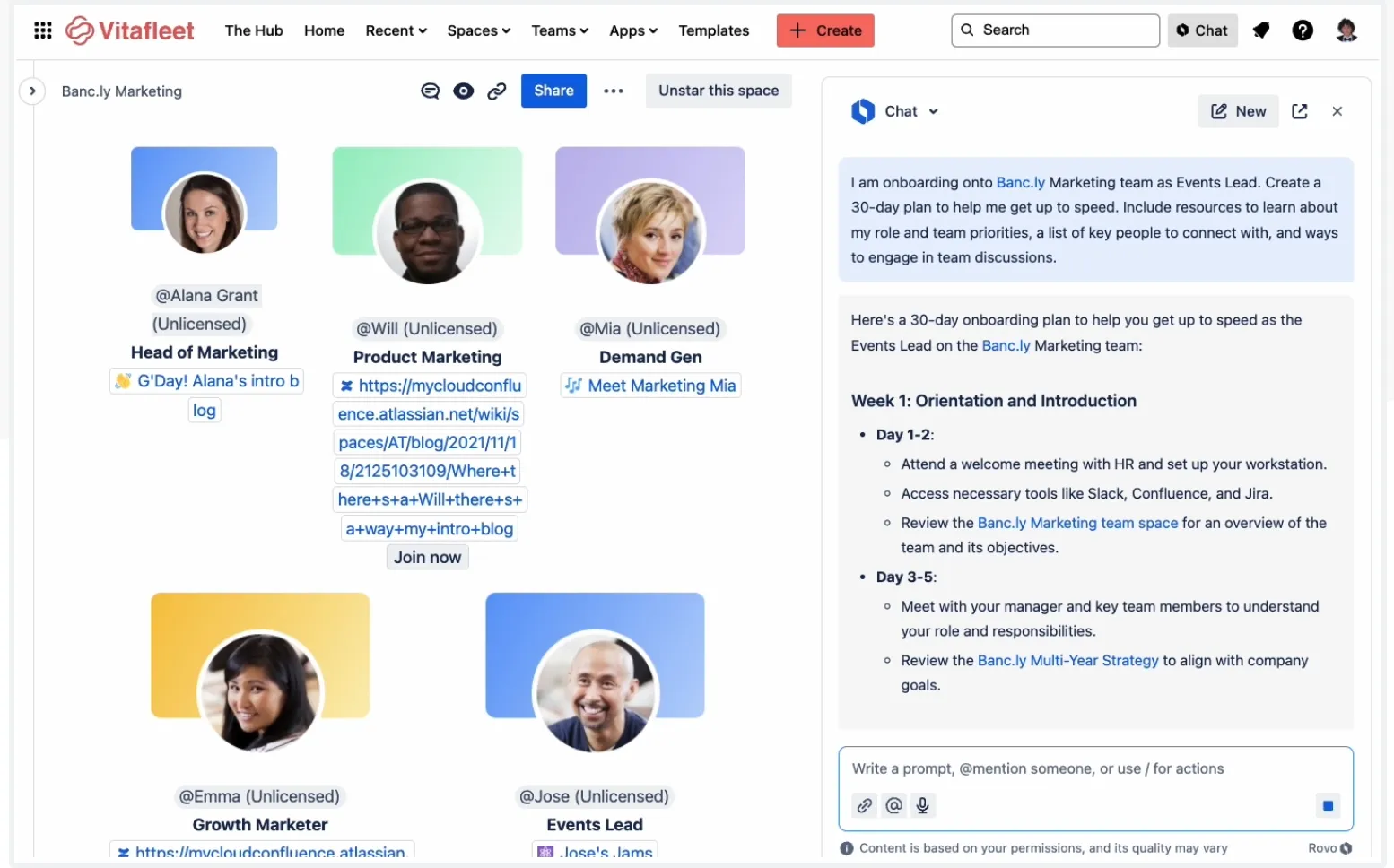
Task: Click the Week 1: Orientation and Introduction heading
Action: [x=993, y=401]
